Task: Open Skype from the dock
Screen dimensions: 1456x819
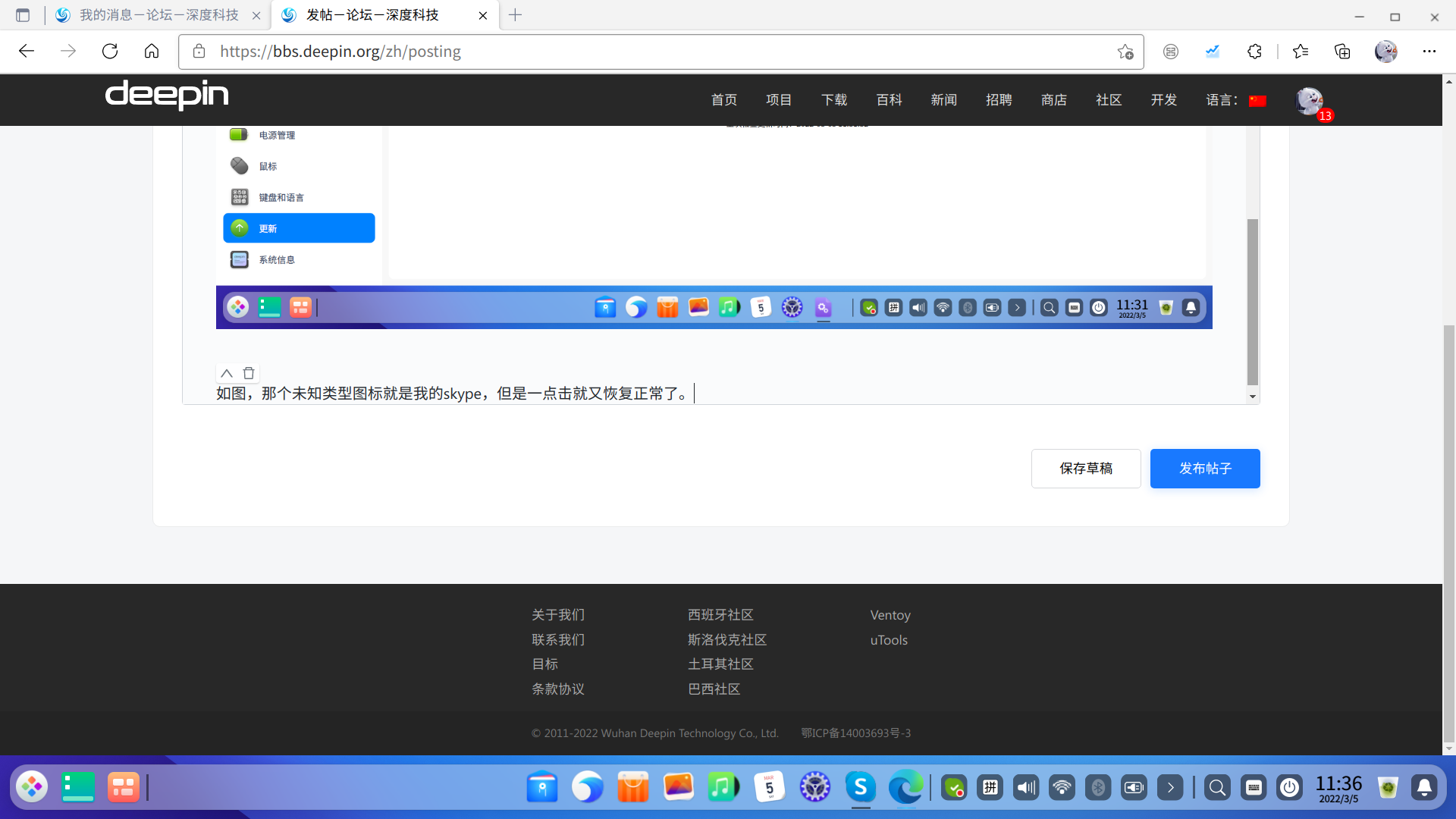Action: (861, 787)
